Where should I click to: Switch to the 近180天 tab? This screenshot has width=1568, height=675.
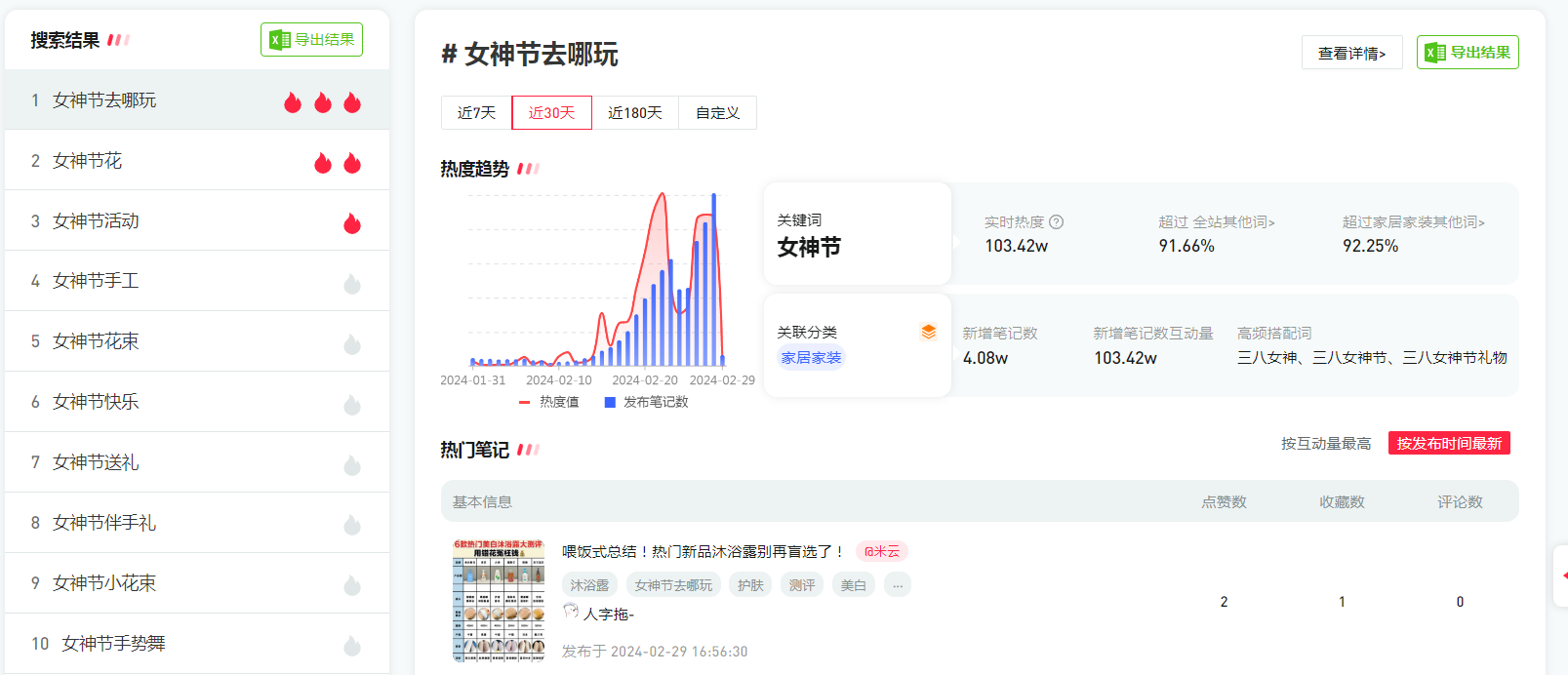click(634, 113)
